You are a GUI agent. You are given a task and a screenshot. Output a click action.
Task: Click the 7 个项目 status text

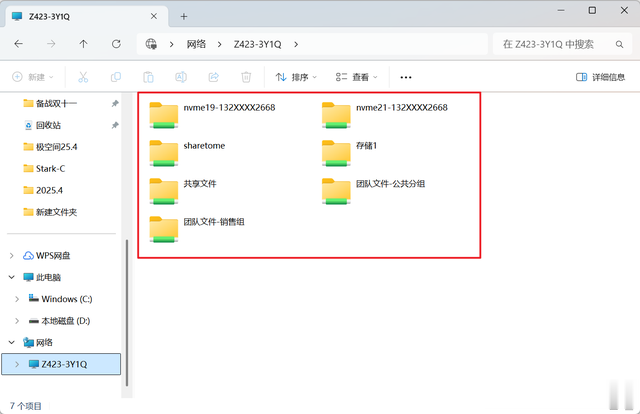(x=26, y=406)
